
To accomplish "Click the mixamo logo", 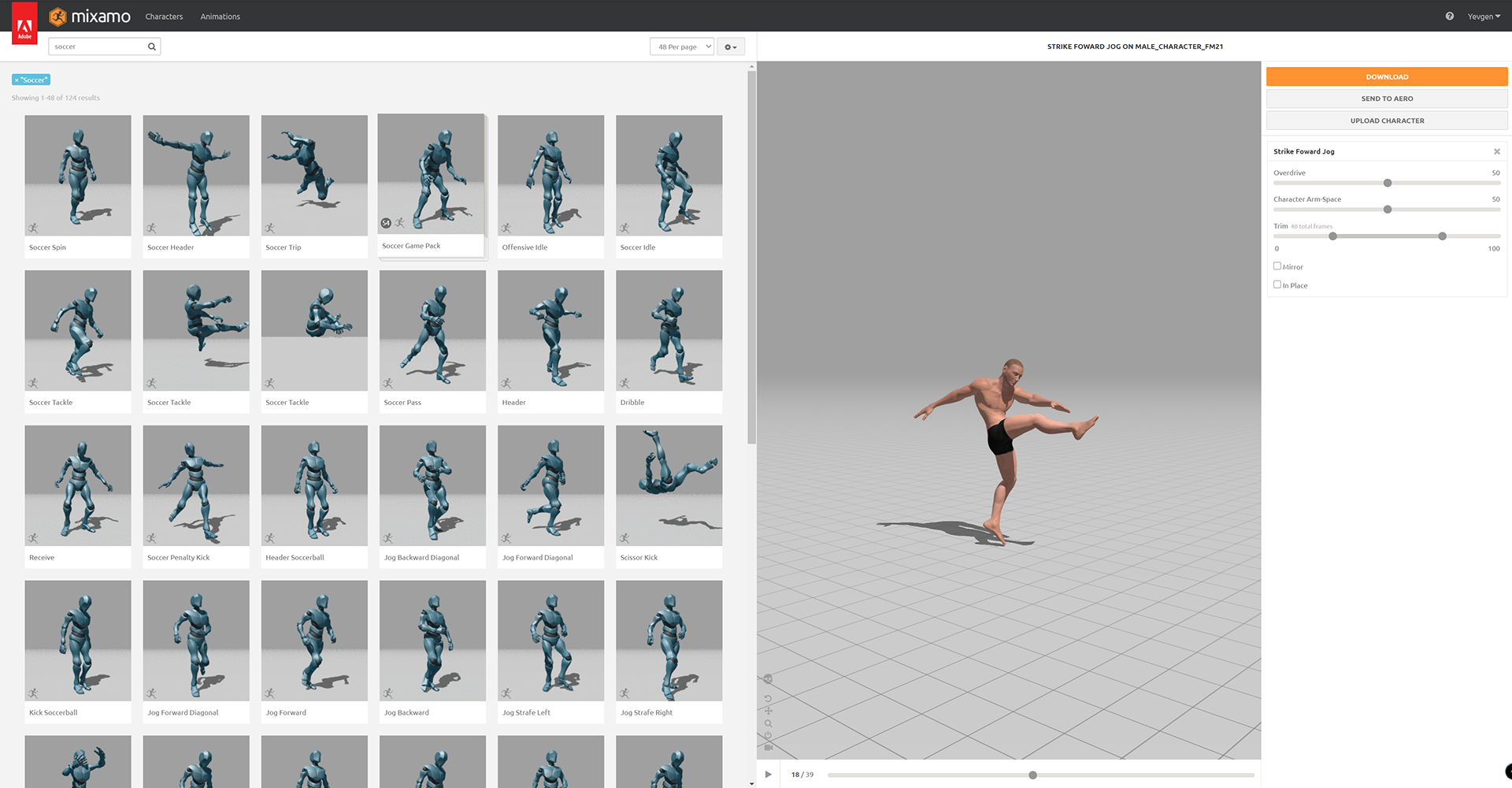I will (90, 16).
